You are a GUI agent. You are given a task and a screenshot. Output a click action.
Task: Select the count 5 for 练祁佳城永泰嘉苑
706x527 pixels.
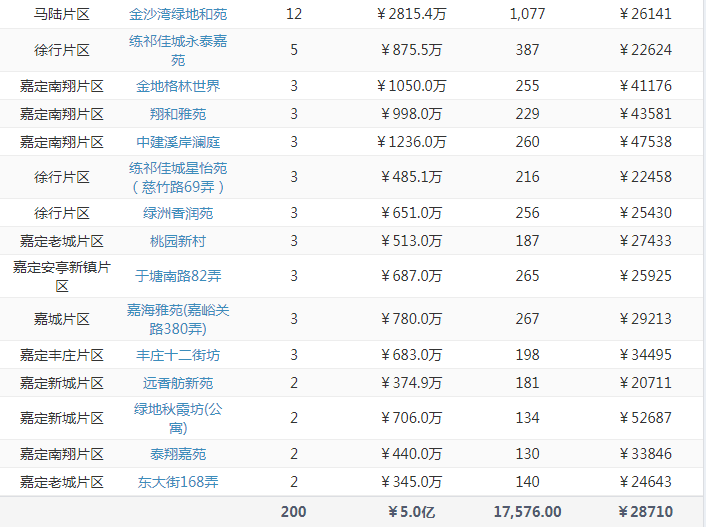[x=294, y=50]
